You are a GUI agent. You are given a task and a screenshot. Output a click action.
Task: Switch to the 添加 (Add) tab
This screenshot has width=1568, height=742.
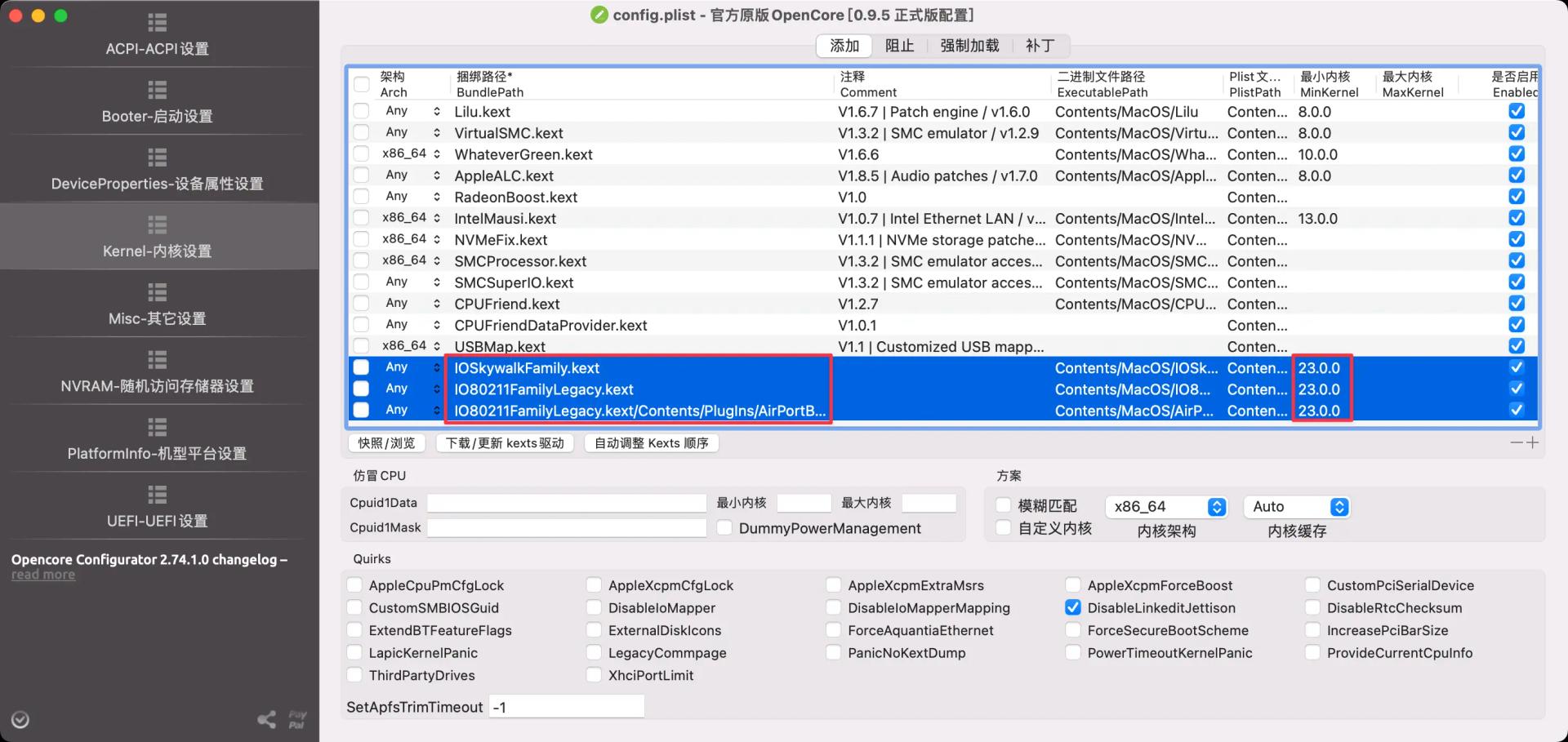(x=844, y=46)
